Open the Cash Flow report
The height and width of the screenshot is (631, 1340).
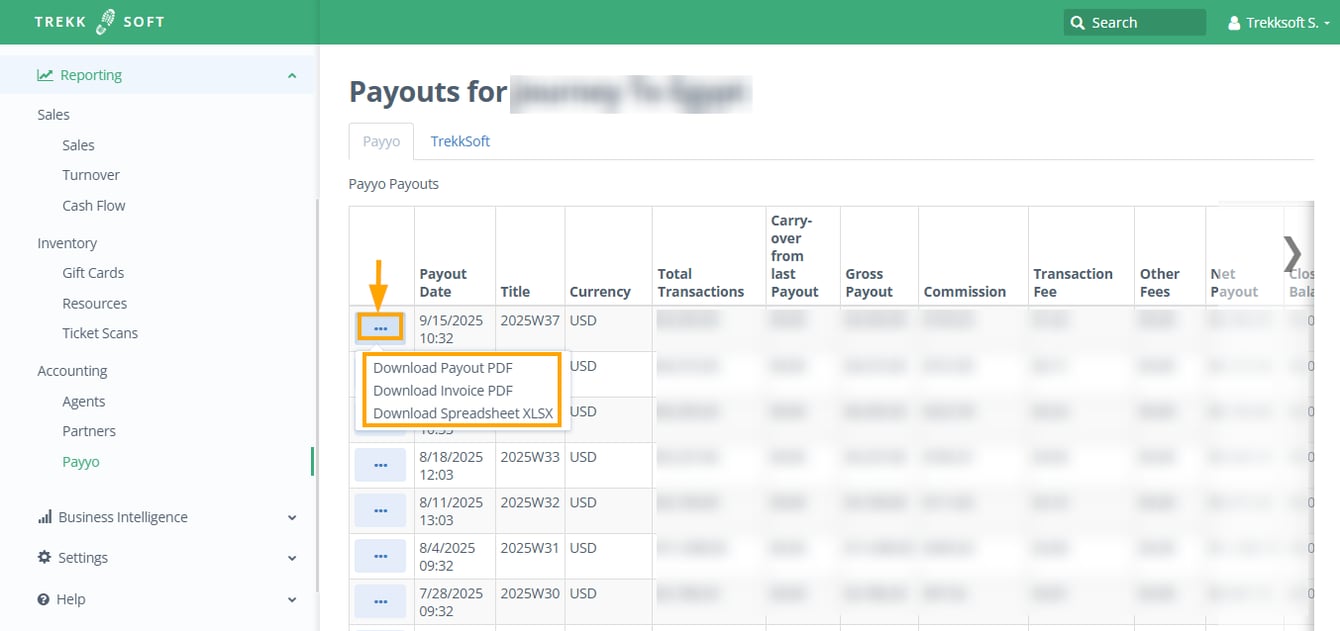pos(94,205)
